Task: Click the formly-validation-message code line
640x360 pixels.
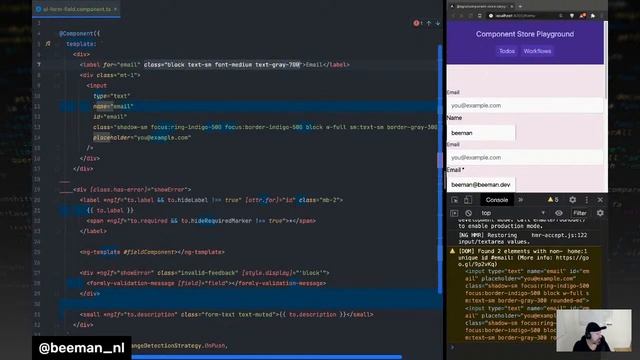Action: pos(206,283)
